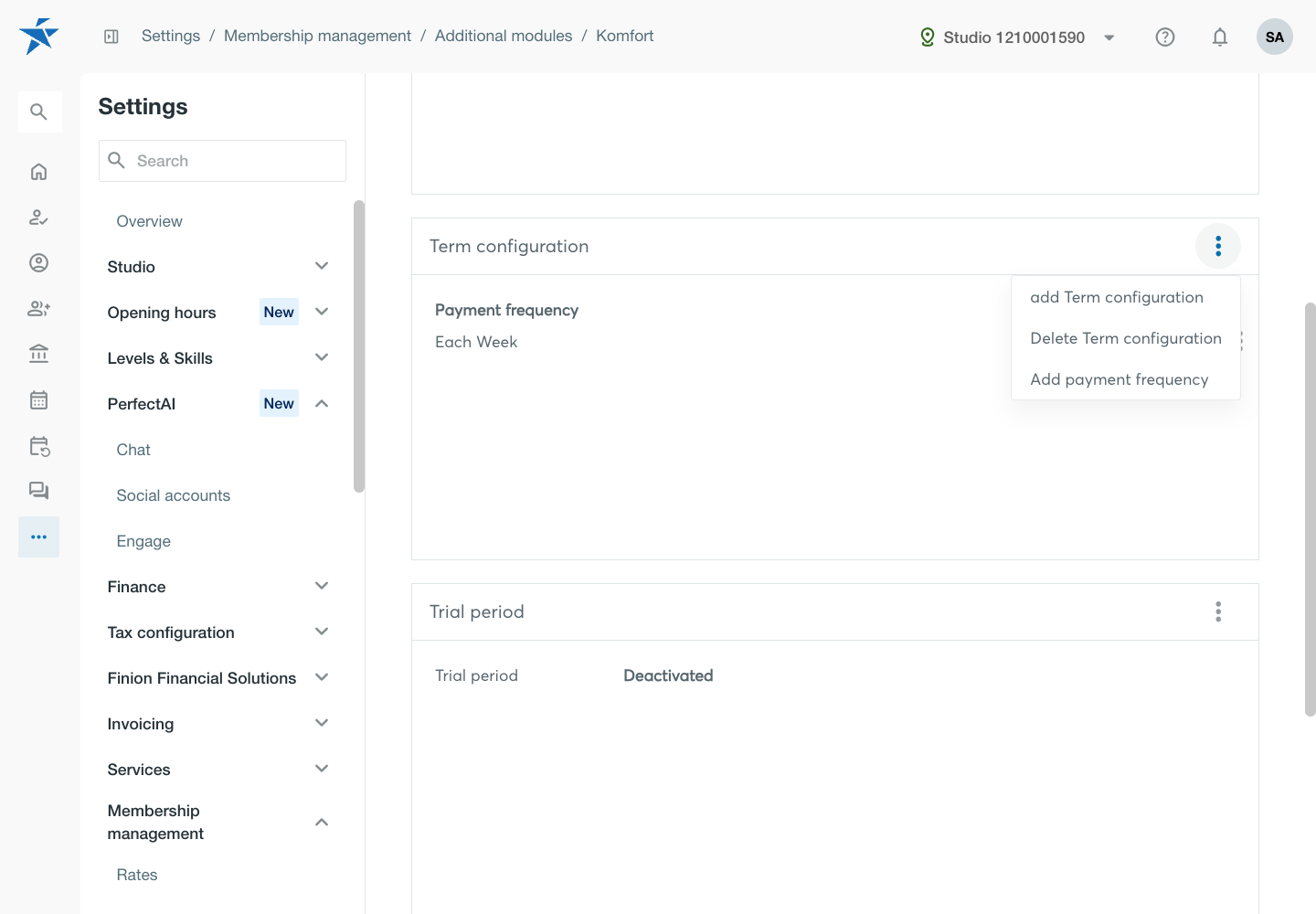The height and width of the screenshot is (914, 1316).
Task: Click the Settings search input field
Action: click(x=222, y=161)
